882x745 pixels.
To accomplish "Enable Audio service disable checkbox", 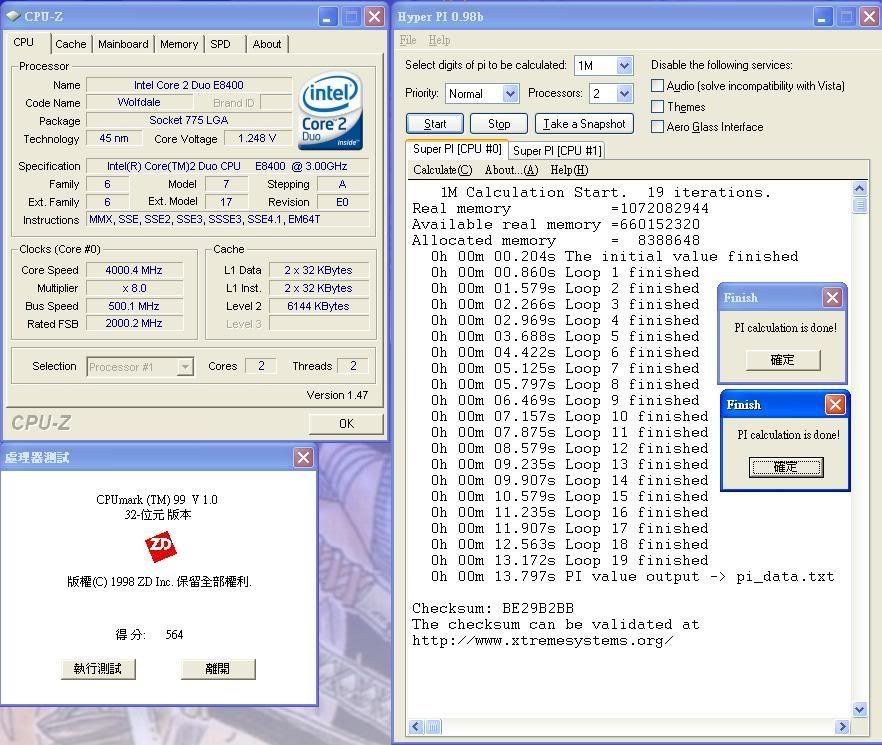I will click(x=657, y=86).
